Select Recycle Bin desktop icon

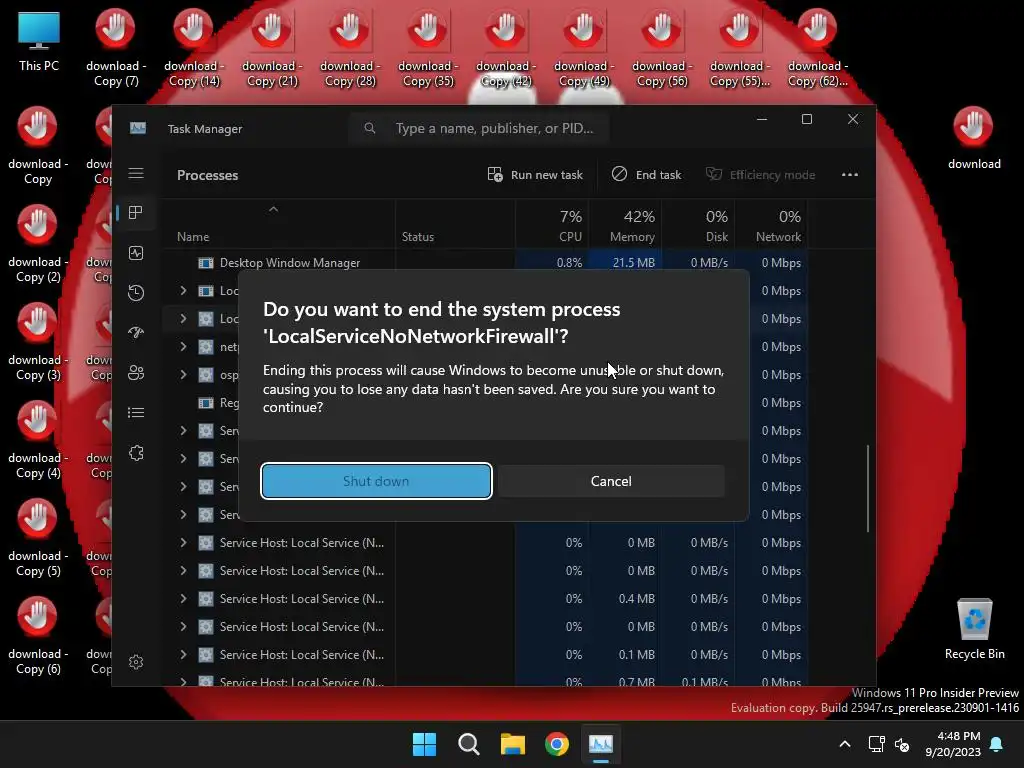pos(974,630)
